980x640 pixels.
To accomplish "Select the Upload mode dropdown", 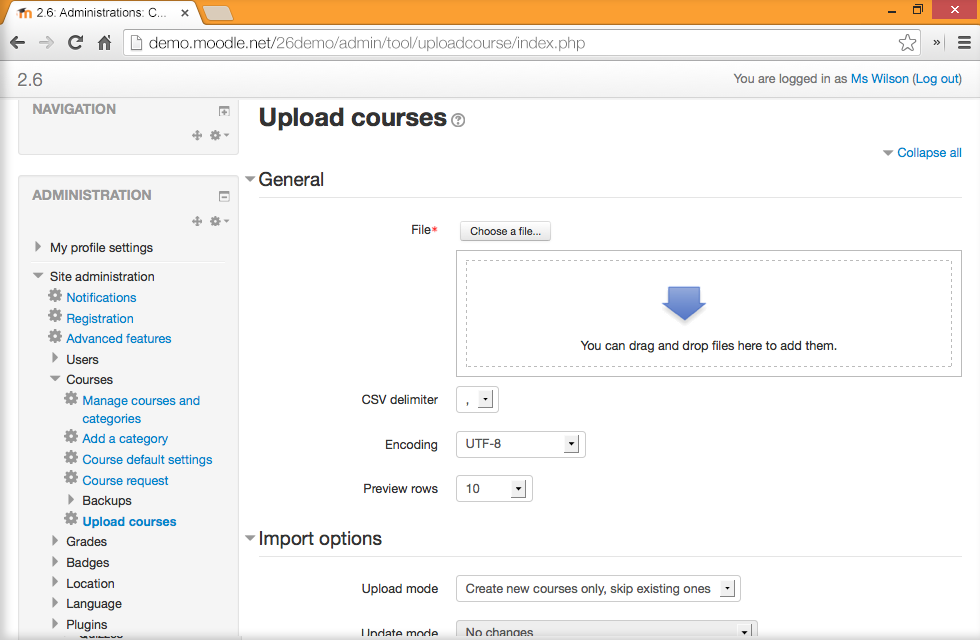I will [x=597, y=589].
